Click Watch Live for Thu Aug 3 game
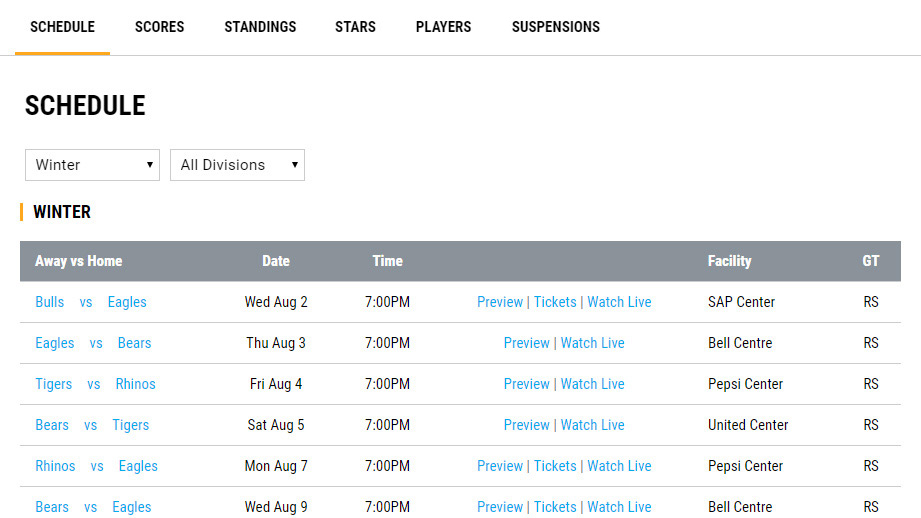Image resolution: width=921 pixels, height=518 pixels. click(x=592, y=343)
